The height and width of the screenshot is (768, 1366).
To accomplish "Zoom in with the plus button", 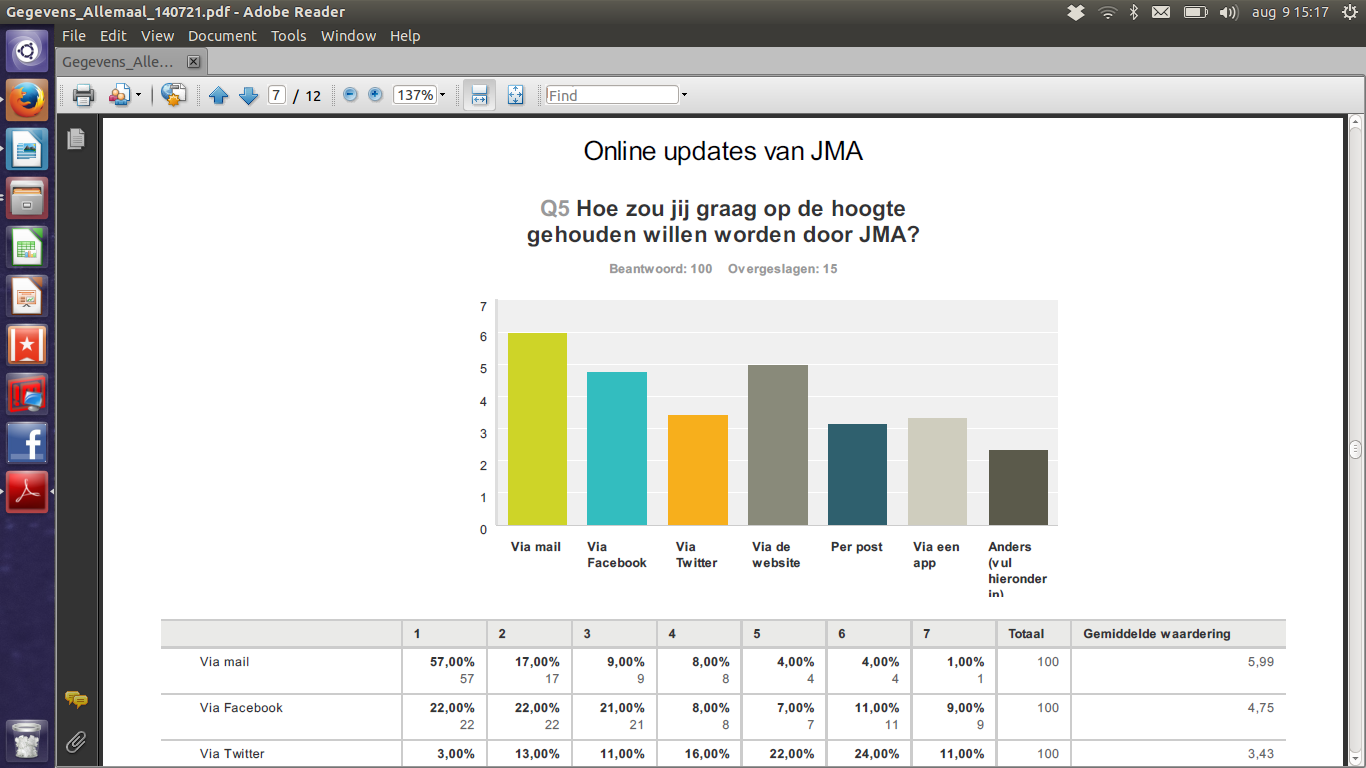I will point(375,94).
